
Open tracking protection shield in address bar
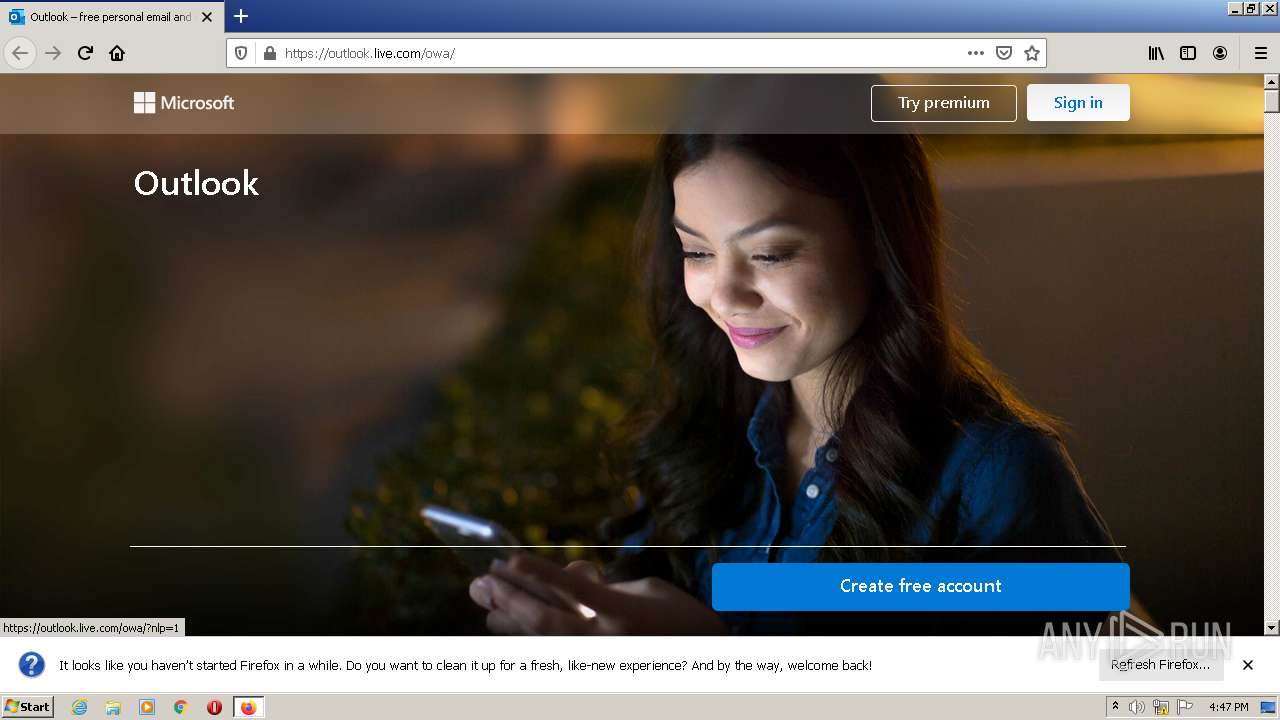pos(241,53)
